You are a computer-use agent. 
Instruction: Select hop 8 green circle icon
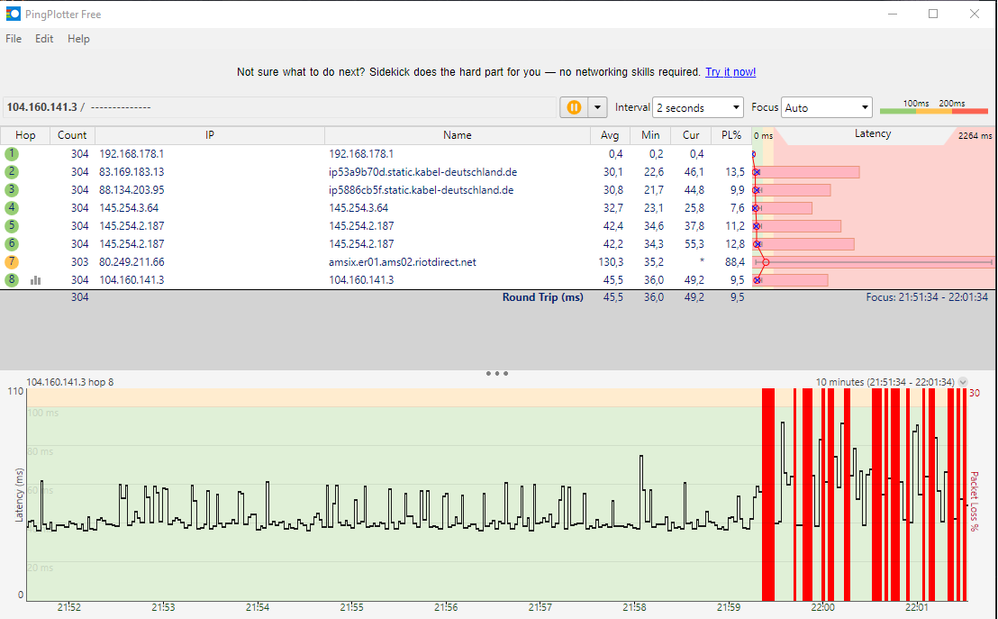point(11,280)
